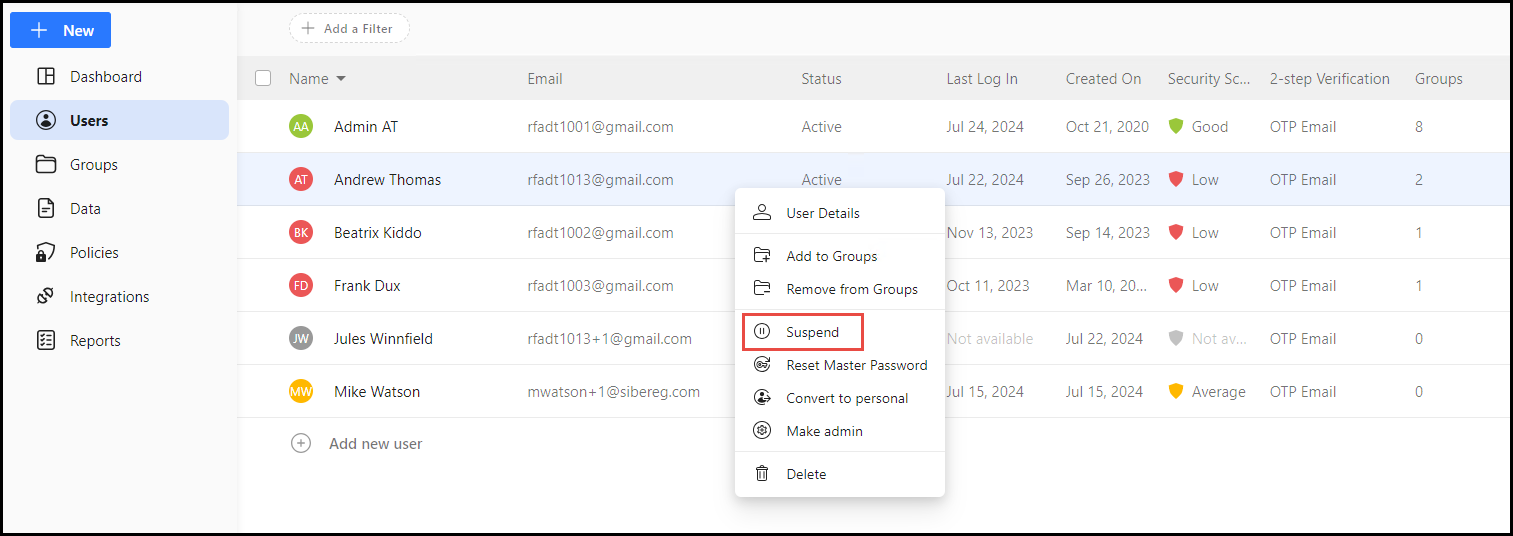Choose Suspend from the context menu
The image size is (1513, 536).
pyautogui.click(x=812, y=332)
